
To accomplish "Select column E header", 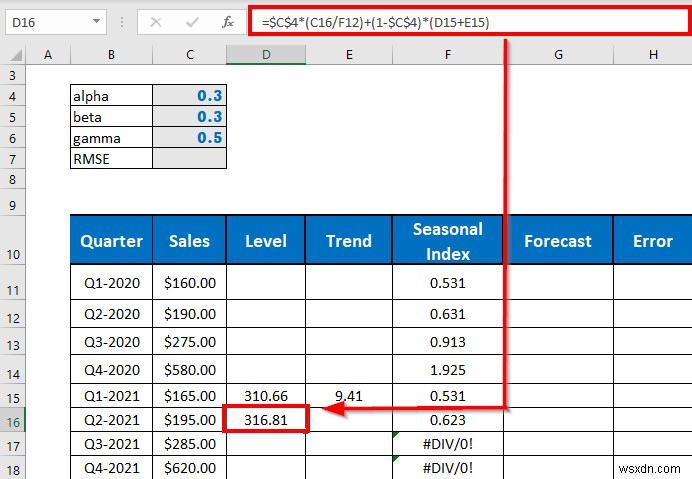I will (349, 55).
